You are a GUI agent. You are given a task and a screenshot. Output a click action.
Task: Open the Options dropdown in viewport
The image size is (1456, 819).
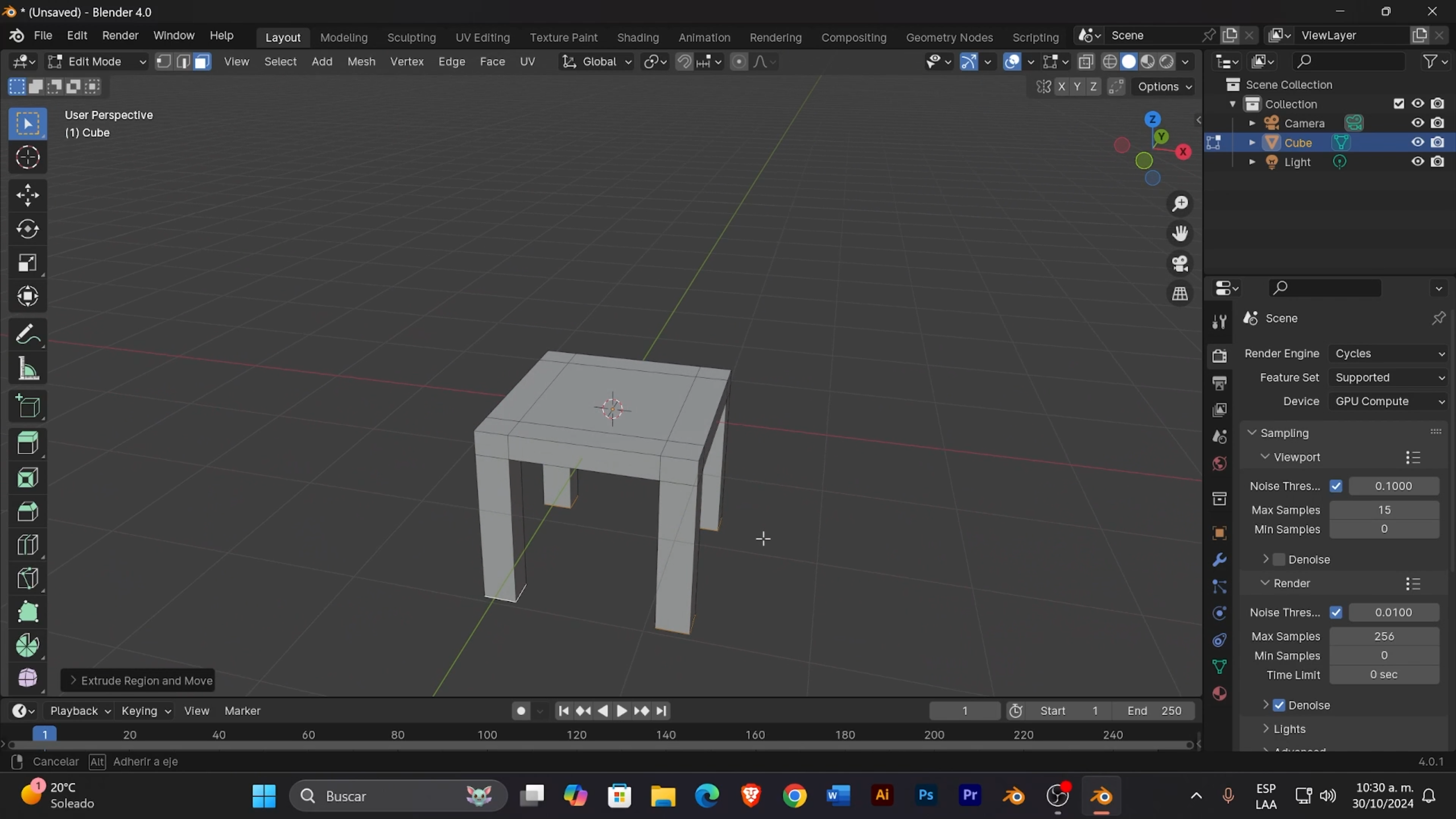click(x=1164, y=87)
